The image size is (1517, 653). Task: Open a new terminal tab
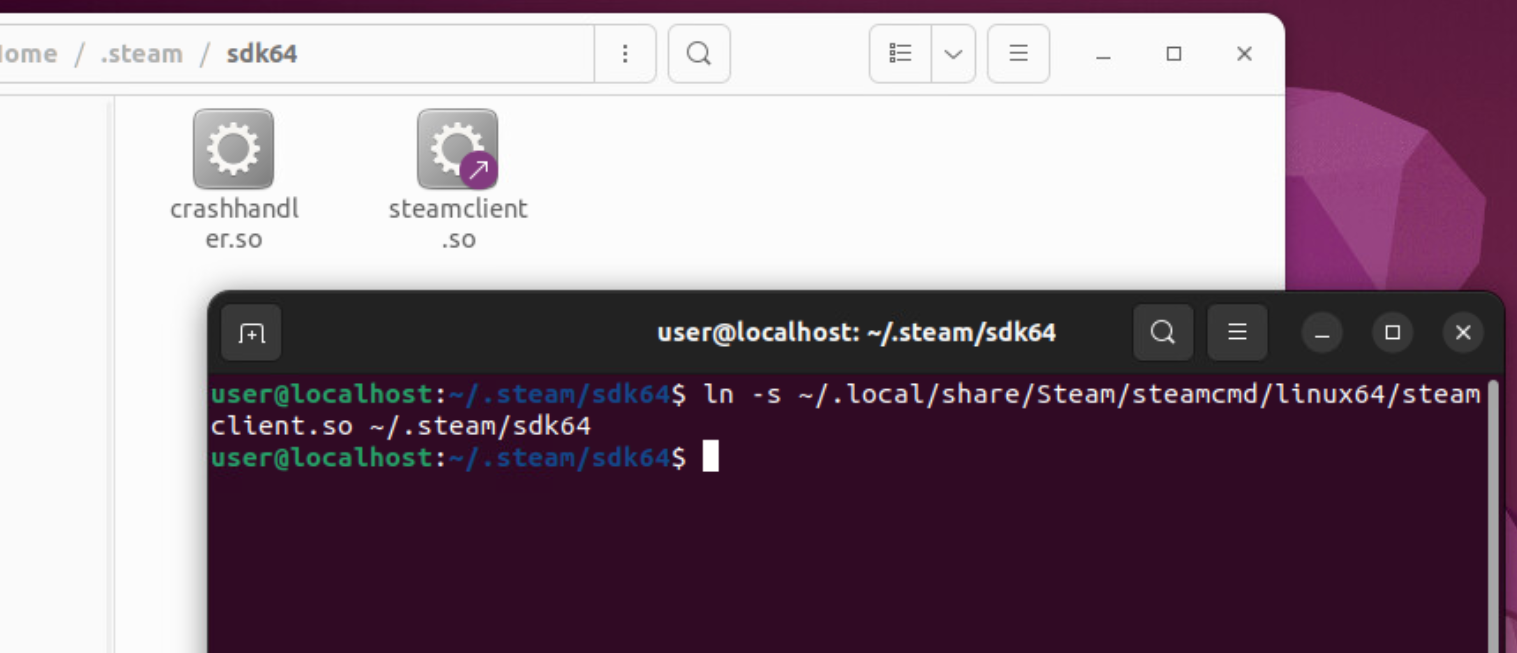[251, 333]
